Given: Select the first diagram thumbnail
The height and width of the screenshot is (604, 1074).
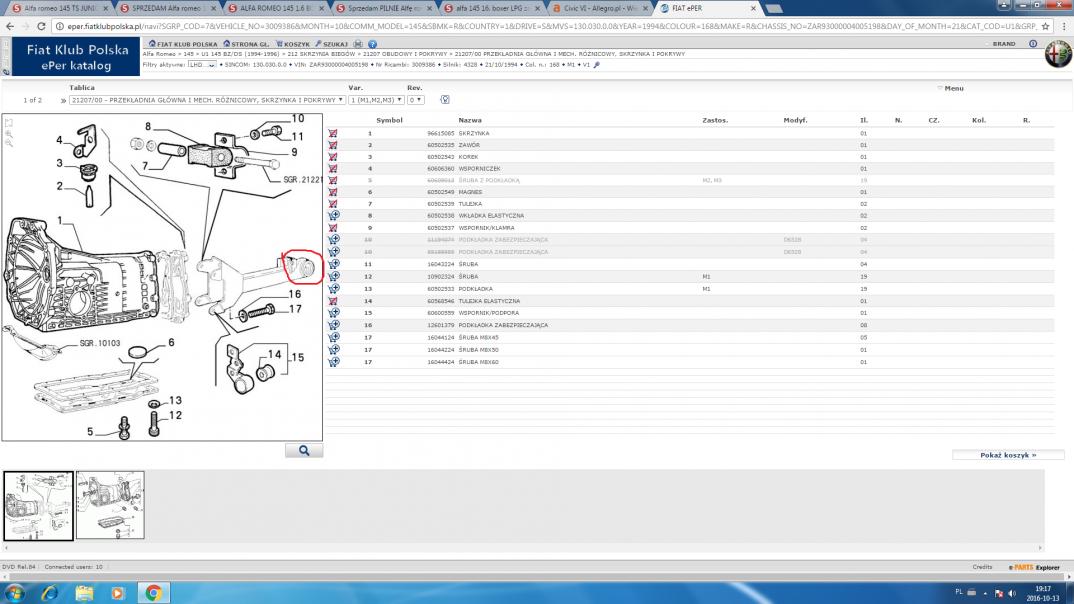Looking at the screenshot, I should tap(38, 505).
